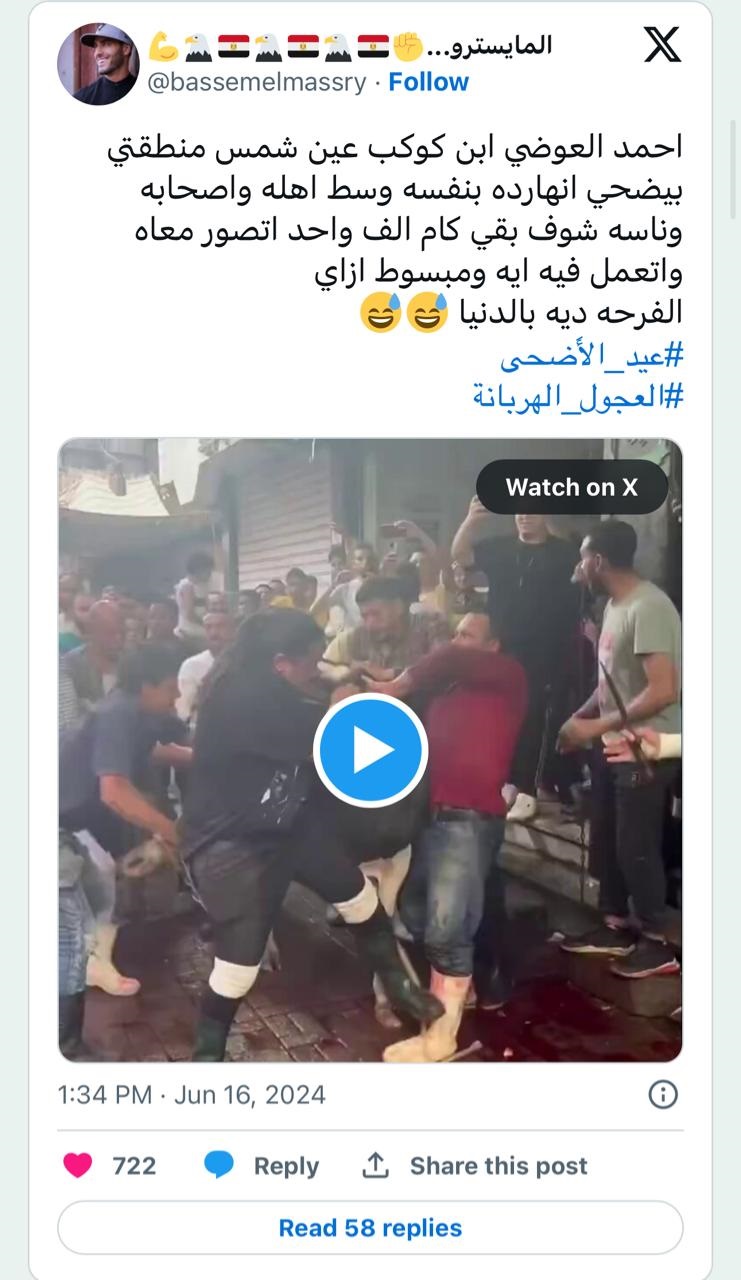741x1280 pixels.
Task: Click the Arabic tweet text body
Action: [x=396, y=231]
